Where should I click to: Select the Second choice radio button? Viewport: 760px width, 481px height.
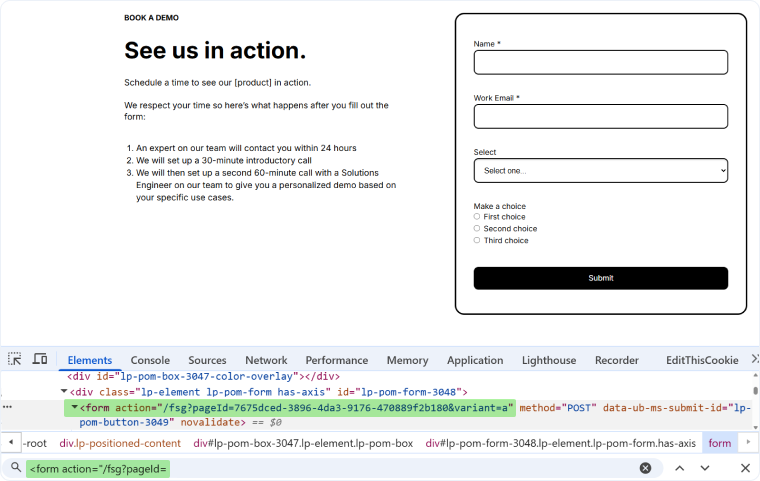477,228
